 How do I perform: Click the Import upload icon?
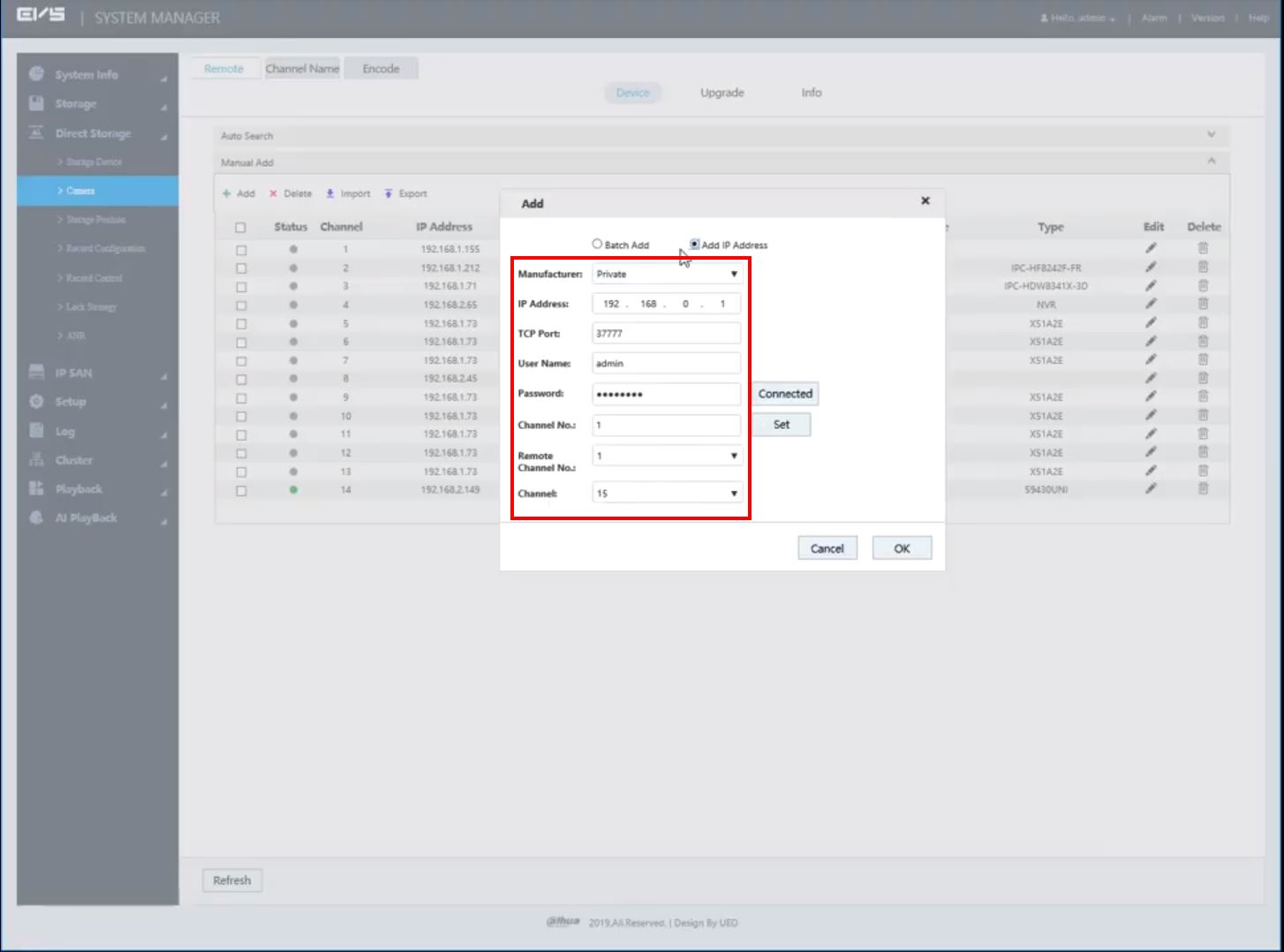[330, 193]
